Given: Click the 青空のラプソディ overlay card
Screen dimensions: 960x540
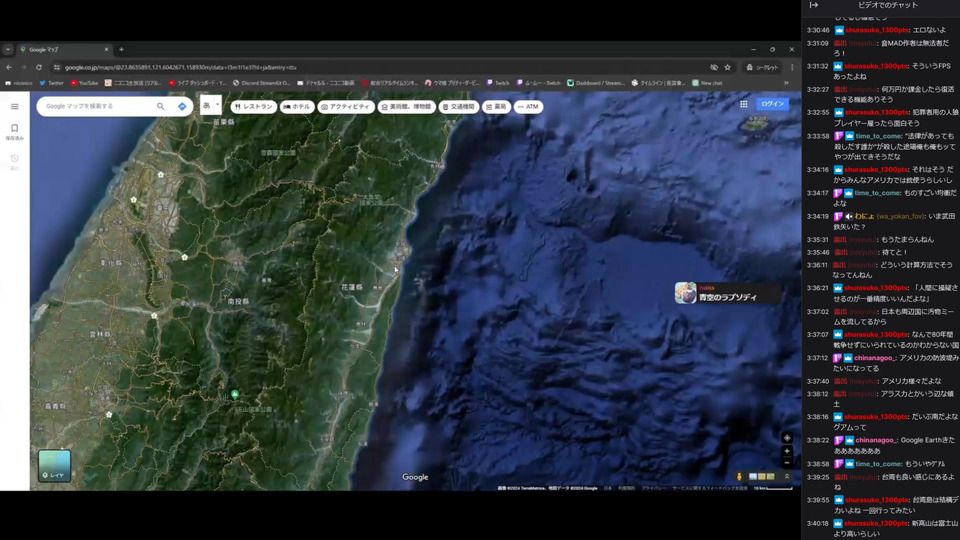Looking at the screenshot, I should pos(727,293).
